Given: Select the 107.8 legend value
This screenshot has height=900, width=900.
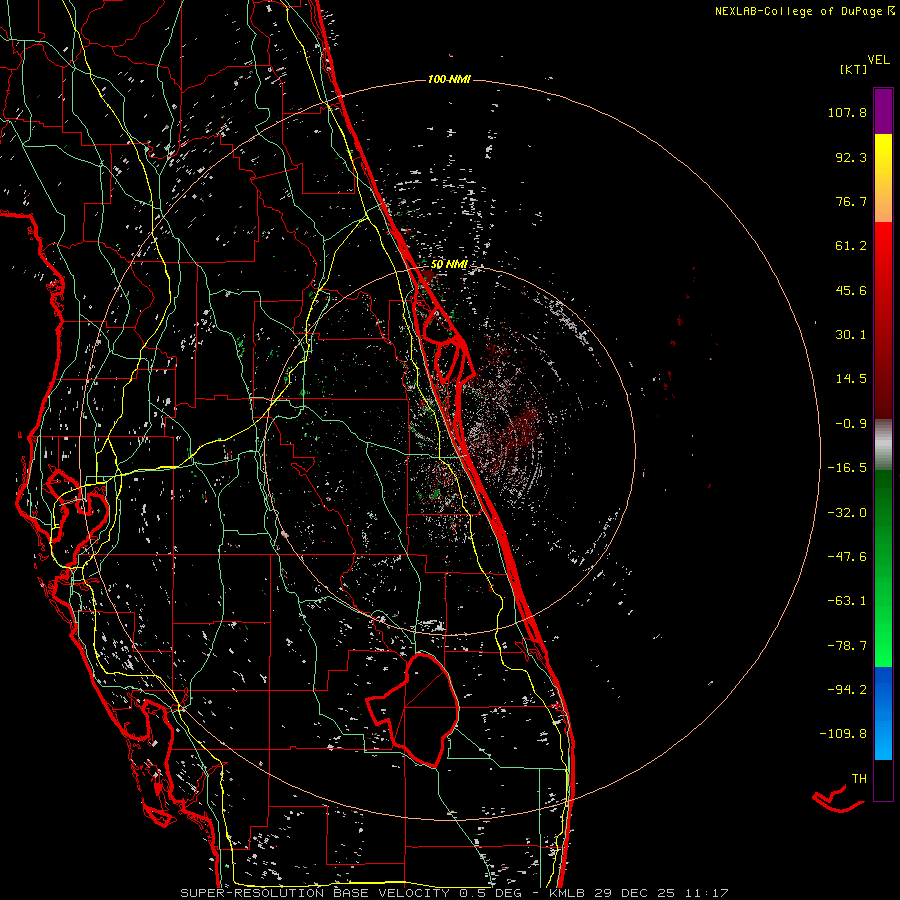Looking at the screenshot, I should tap(847, 112).
